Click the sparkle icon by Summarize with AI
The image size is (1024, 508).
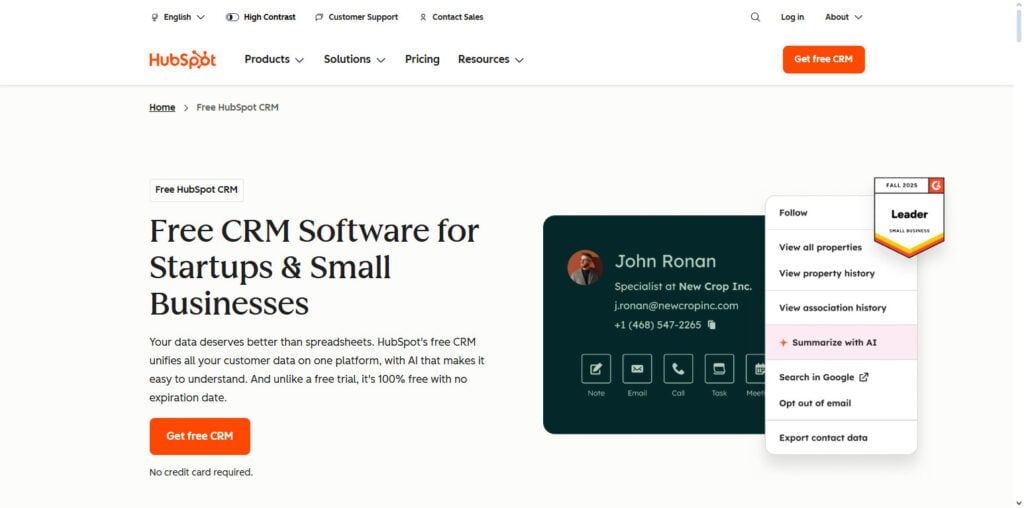coord(783,342)
